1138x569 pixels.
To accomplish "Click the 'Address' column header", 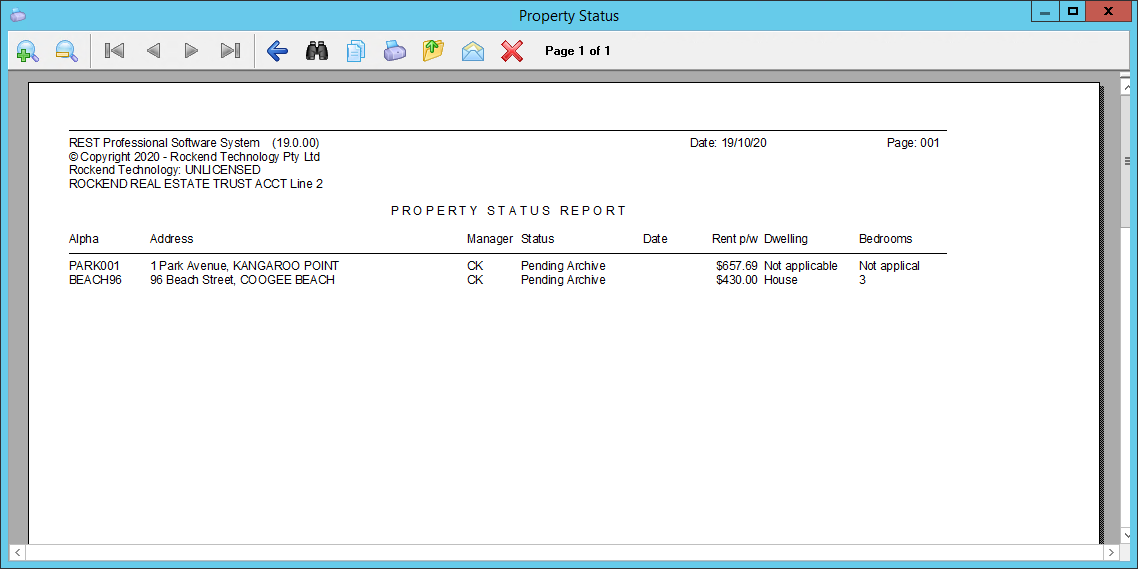I will 171,239.
